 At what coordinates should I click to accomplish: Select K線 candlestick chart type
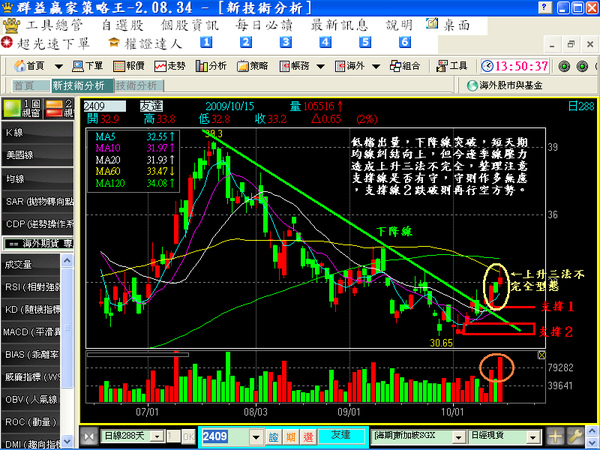(x=38, y=133)
